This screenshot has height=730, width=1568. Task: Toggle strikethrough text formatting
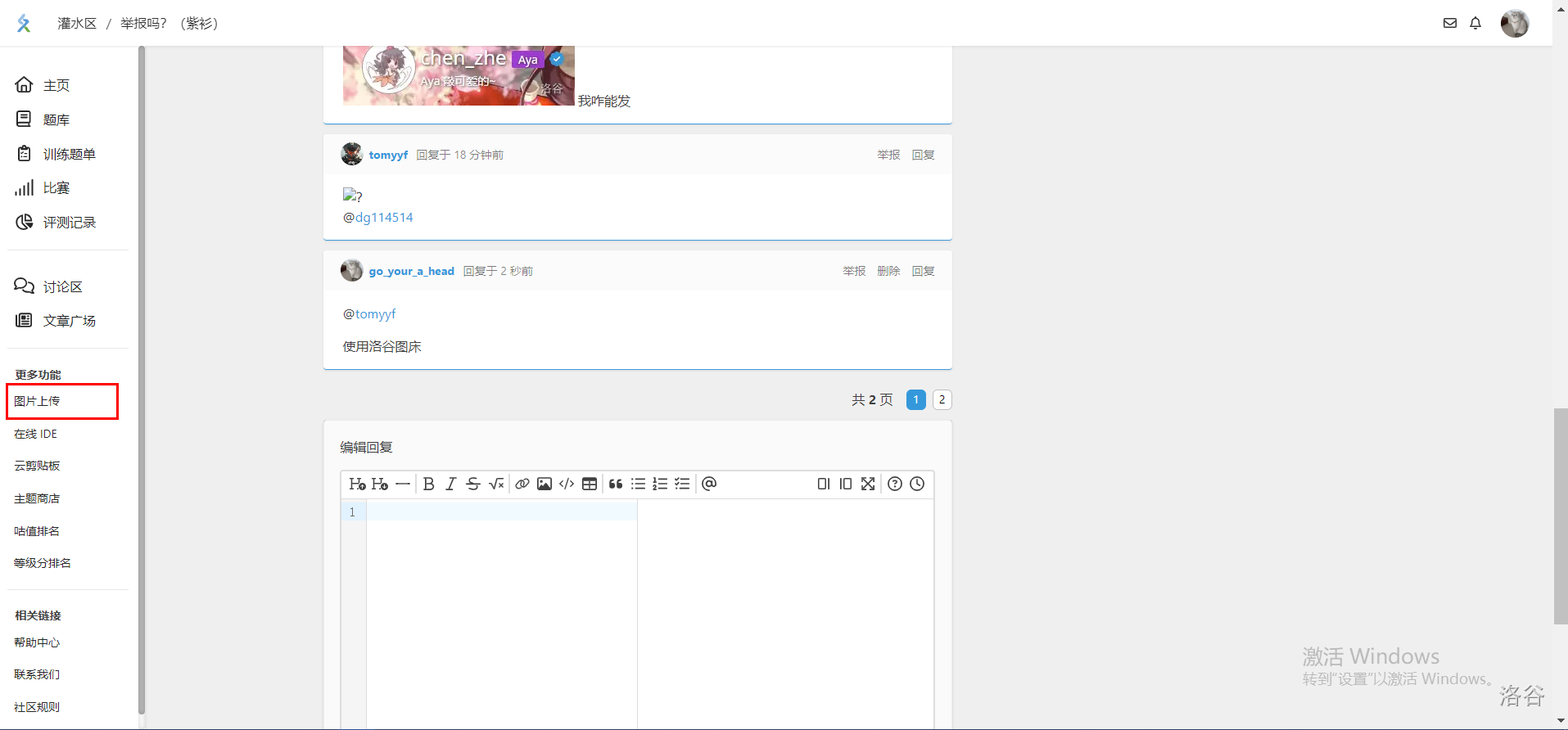tap(473, 484)
